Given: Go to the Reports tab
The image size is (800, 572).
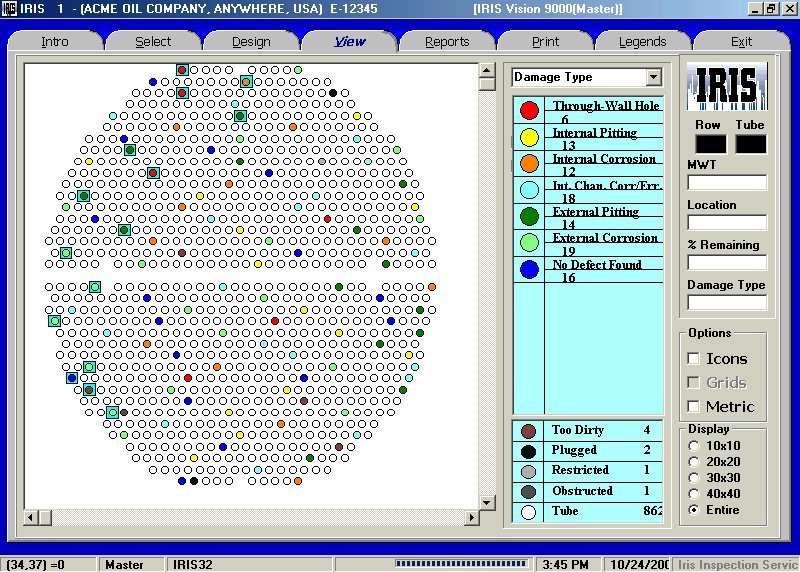Looking at the screenshot, I should click(447, 41).
